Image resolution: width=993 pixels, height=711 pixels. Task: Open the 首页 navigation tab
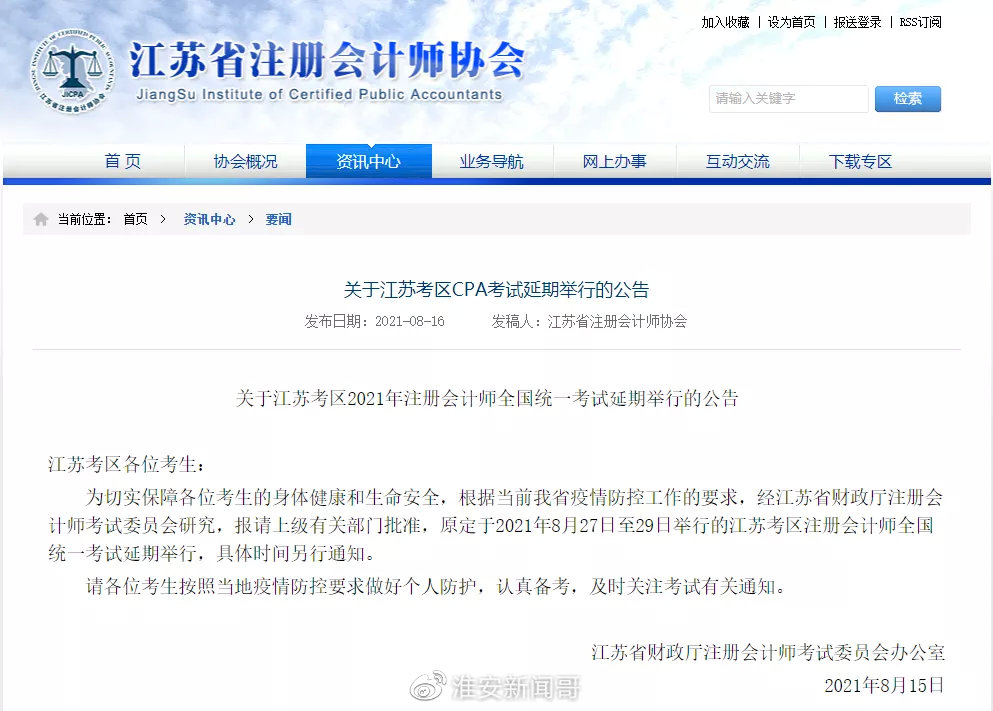coord(123,161)
